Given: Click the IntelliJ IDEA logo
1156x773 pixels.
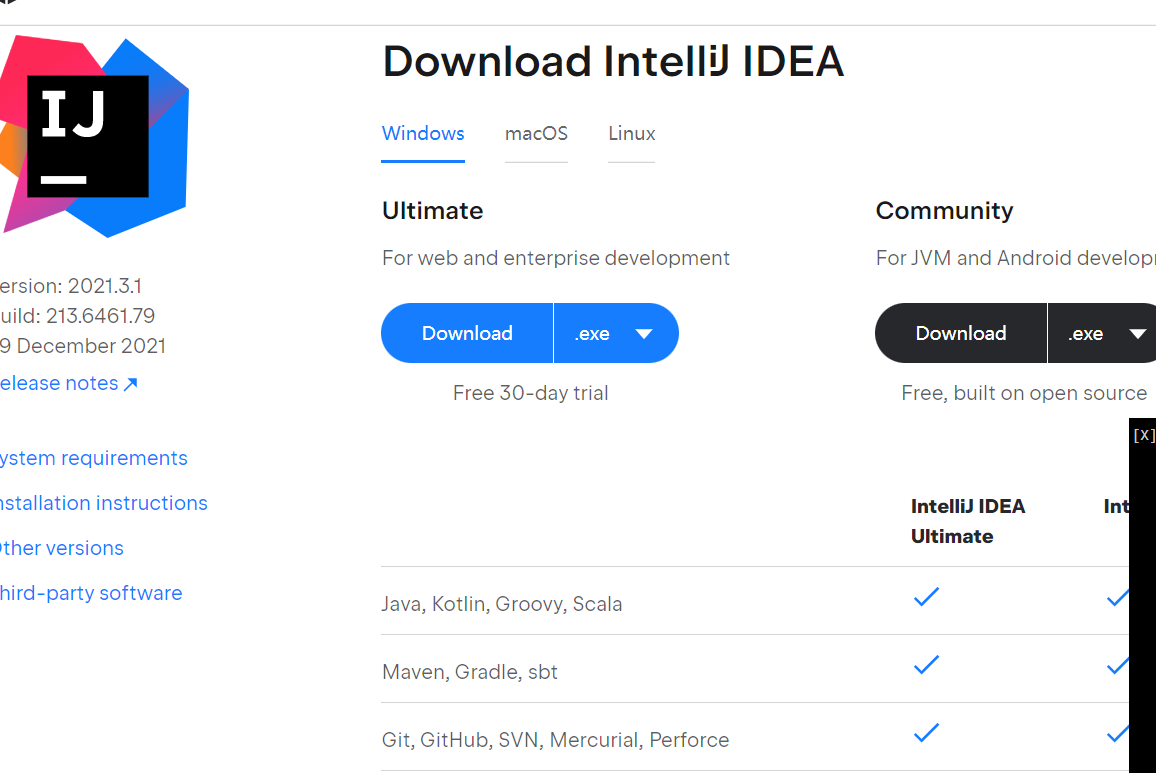Looking at the screenshot, I should (94, 136).
